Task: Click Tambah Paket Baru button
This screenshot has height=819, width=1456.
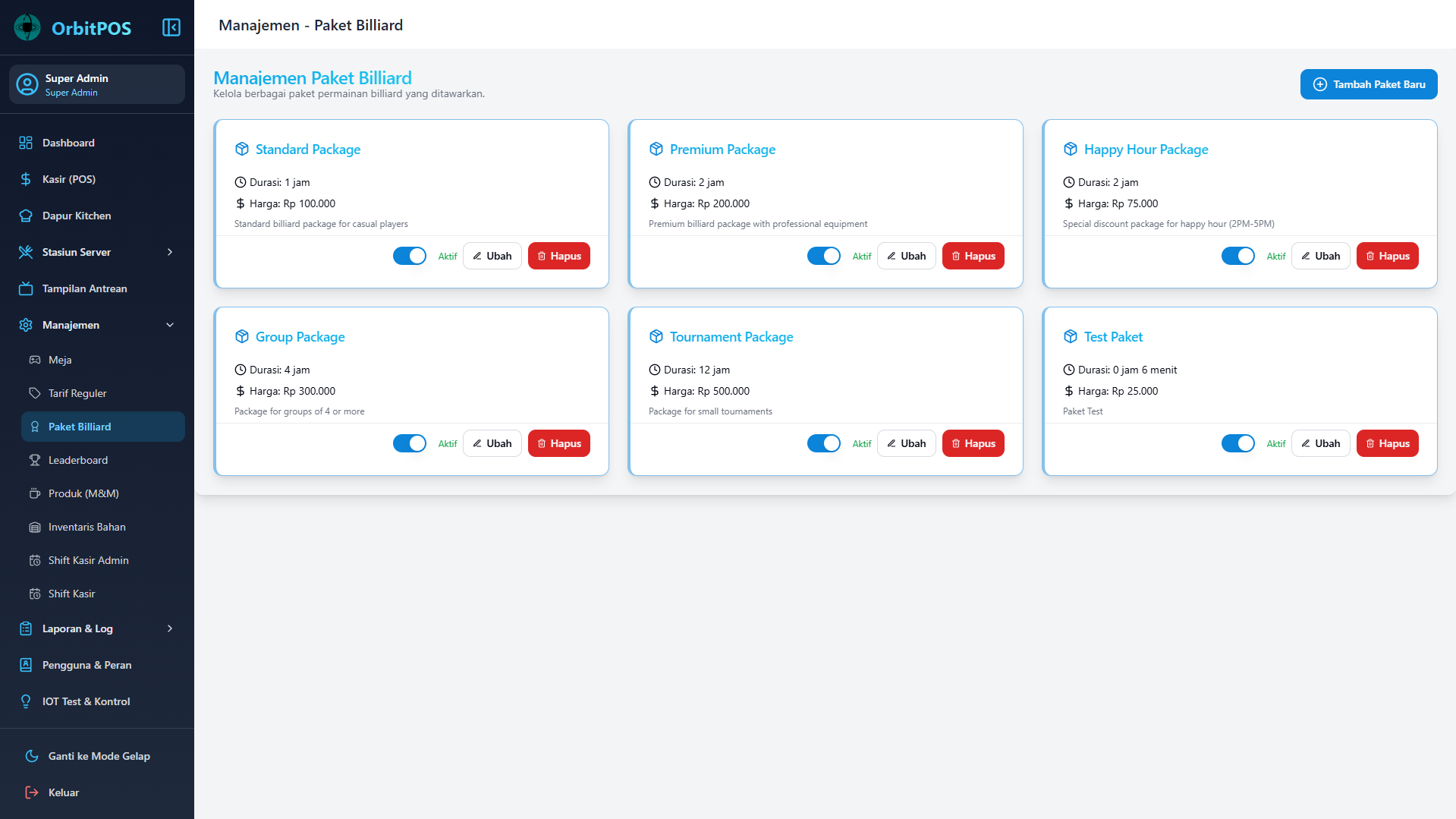Action: [1369, 84]
